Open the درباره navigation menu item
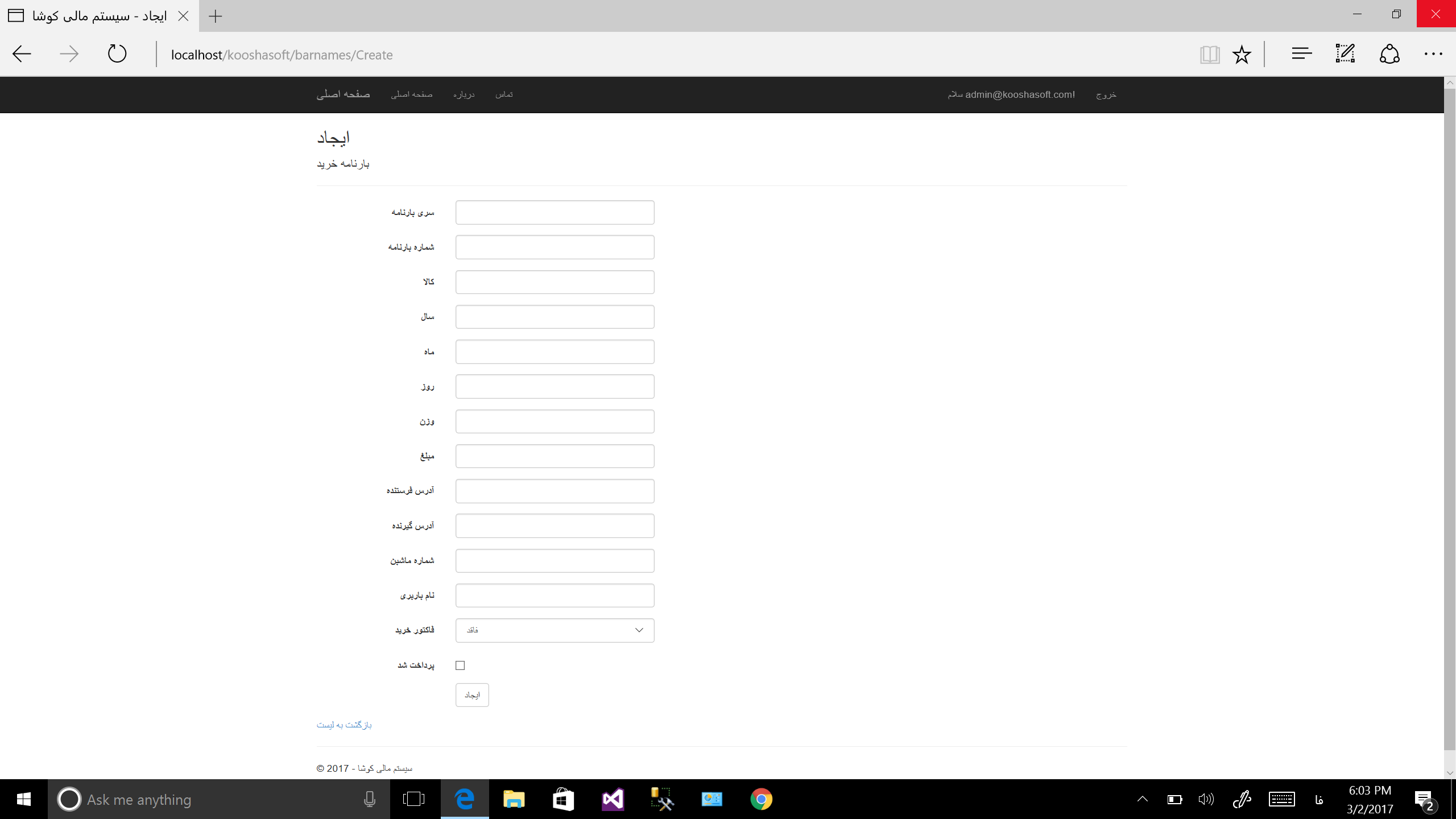1456x819 pixels. pyautogui.click(x=464, y=94)
